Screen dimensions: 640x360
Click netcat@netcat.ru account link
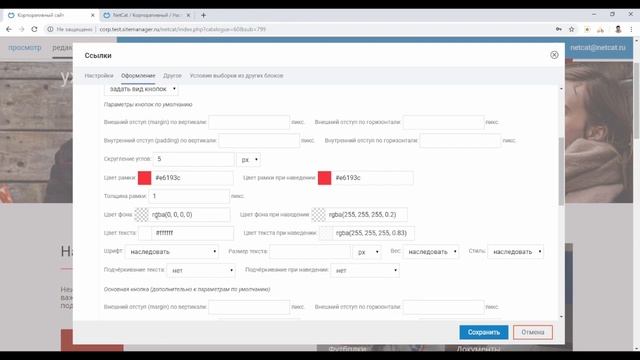click(x=598, y=48)
